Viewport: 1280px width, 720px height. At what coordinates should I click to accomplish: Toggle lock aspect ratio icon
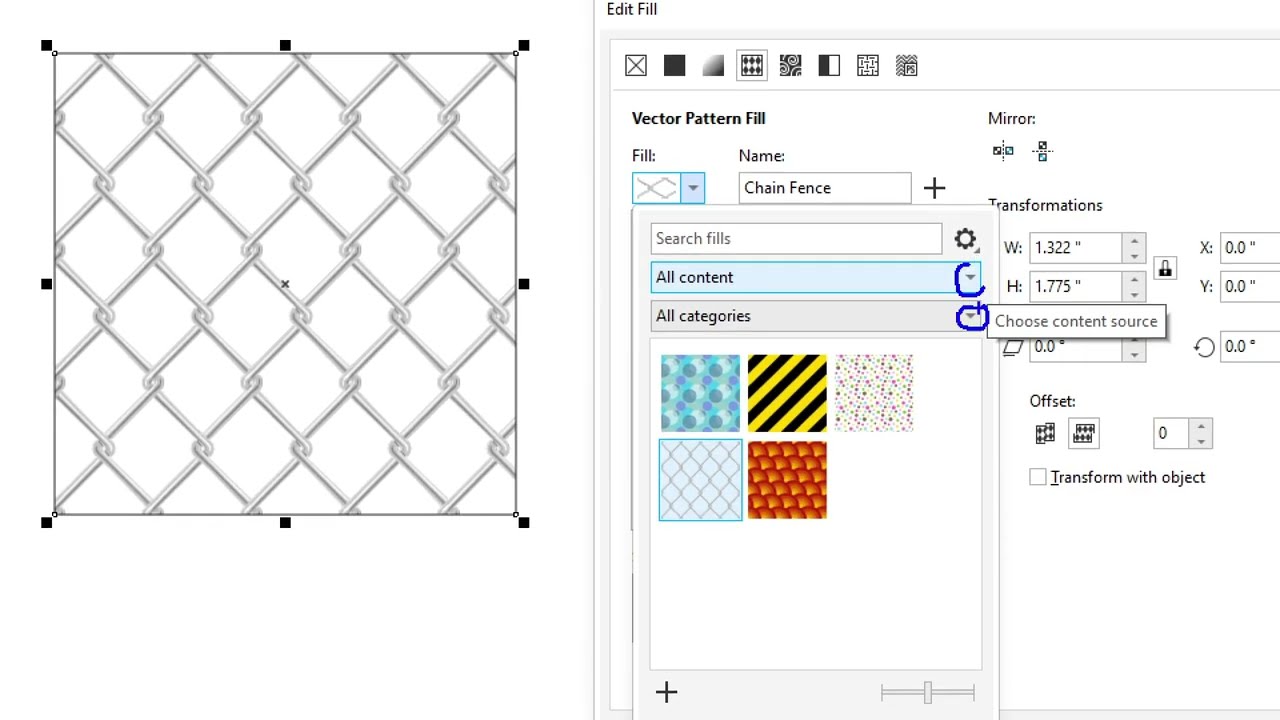1164,268
